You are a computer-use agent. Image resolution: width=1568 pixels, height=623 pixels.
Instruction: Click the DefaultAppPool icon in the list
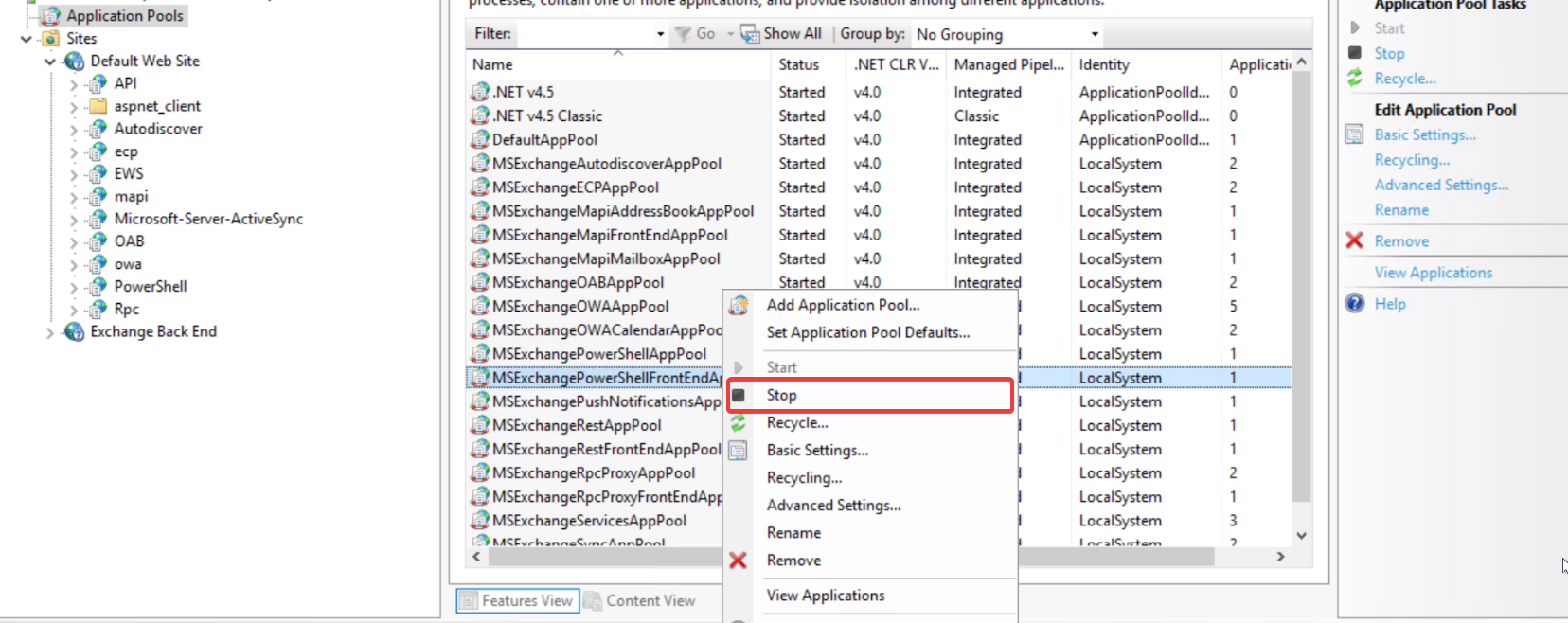click(x=480, y=140)
